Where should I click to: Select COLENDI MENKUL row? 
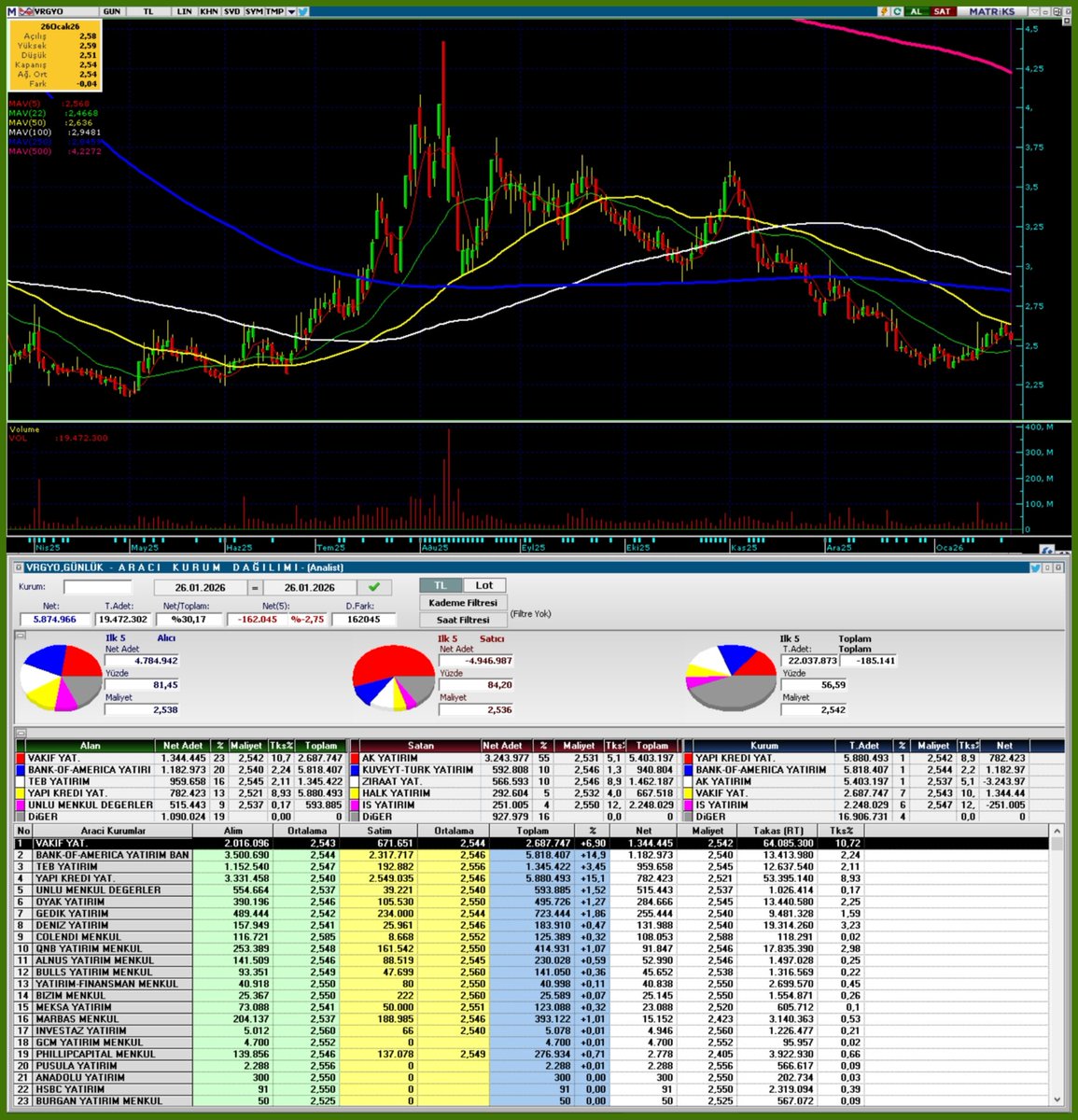[x=532, y=937]
